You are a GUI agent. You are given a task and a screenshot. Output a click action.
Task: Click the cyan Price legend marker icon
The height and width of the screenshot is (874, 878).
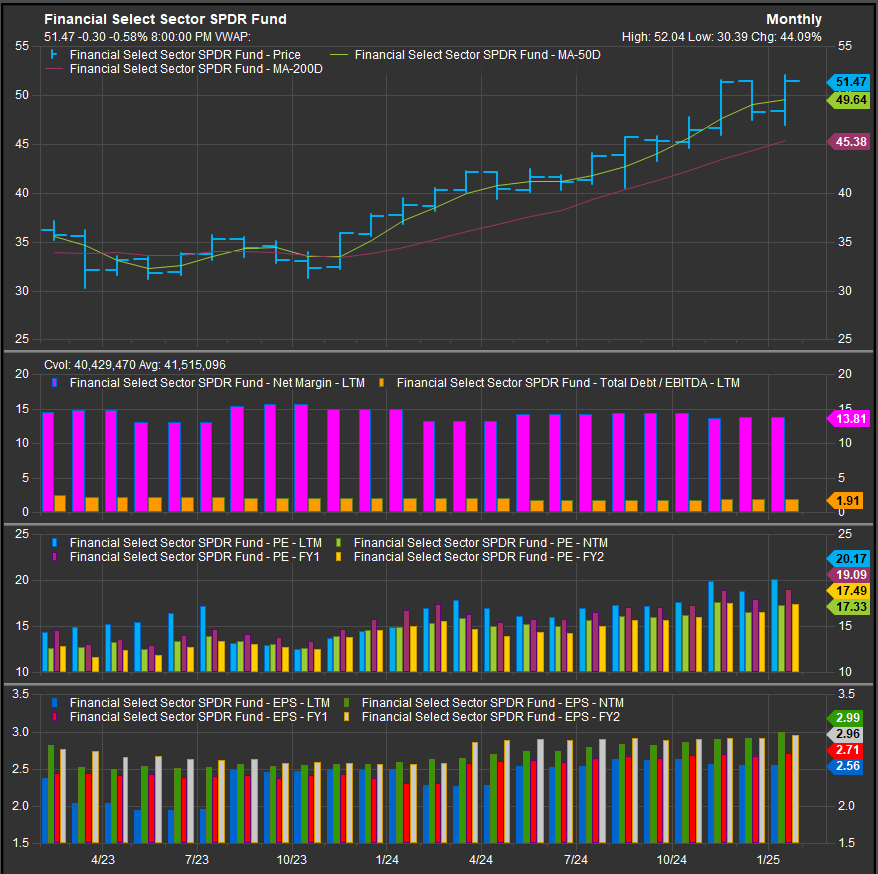tap(54, 54)
